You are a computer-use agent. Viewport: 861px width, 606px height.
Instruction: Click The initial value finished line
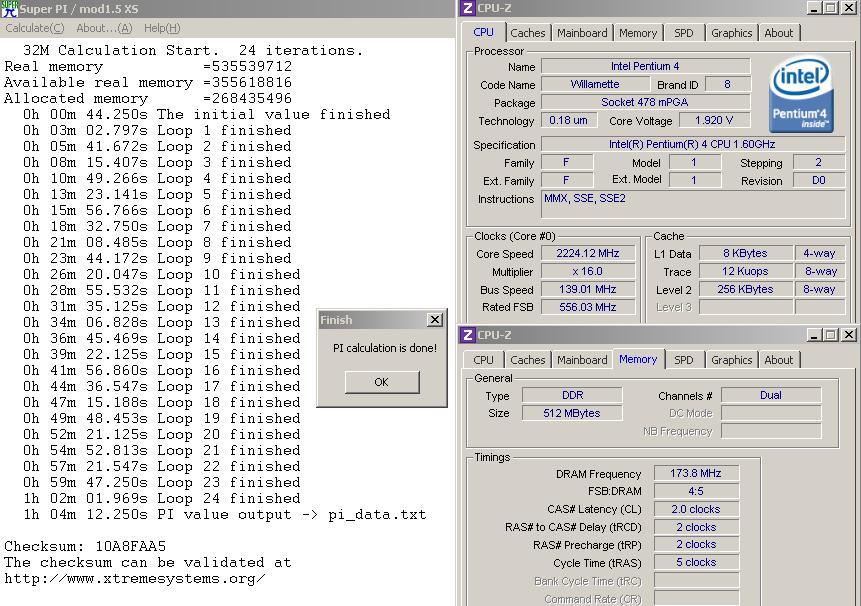click(x=206, y=114)
